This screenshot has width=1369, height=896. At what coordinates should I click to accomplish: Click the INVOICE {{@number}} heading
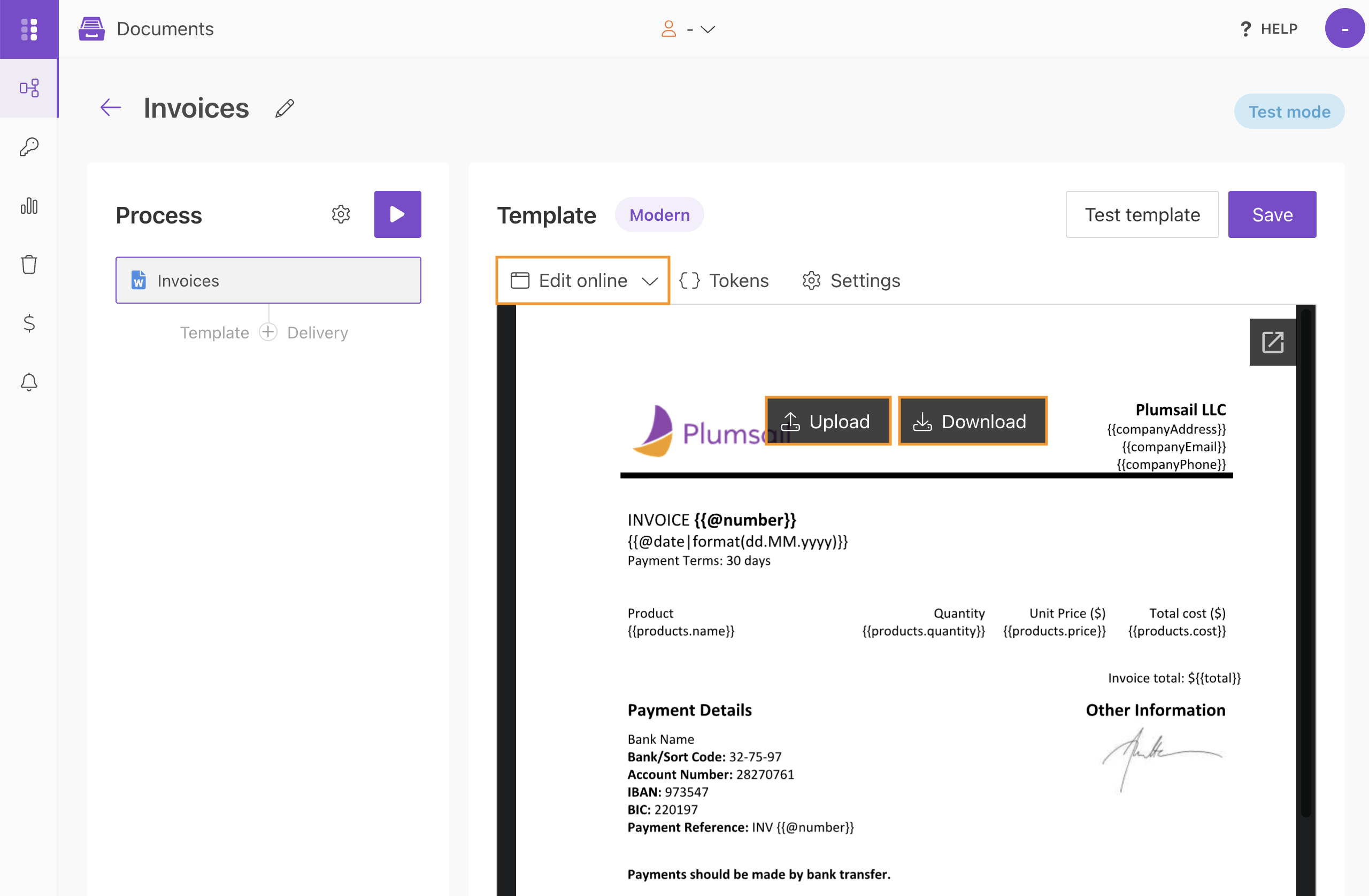(x=712, y=520)
